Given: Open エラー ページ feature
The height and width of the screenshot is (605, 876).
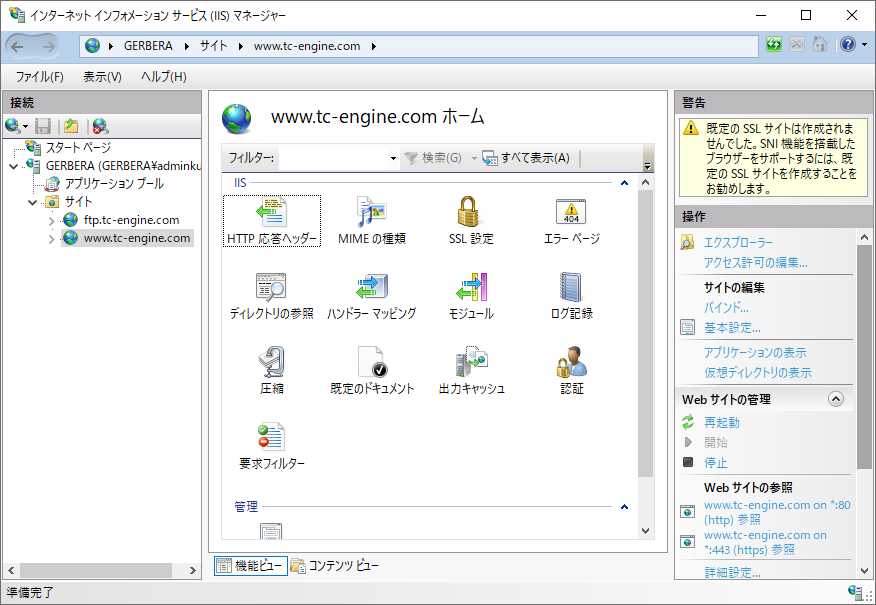Looking at the screenshot, I should click(572, 221).
